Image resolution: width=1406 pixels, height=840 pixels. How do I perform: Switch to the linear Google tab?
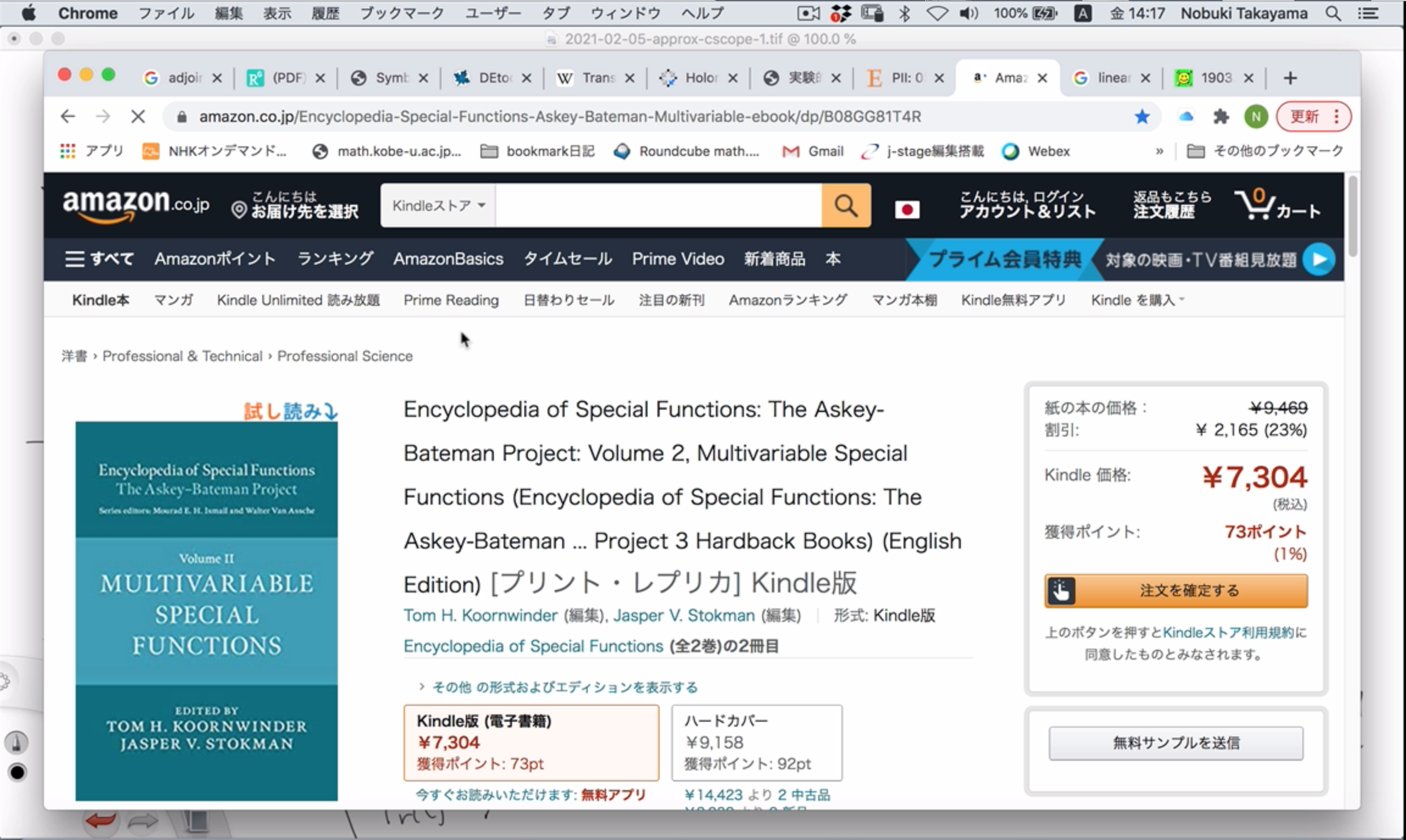[1111, 78]
